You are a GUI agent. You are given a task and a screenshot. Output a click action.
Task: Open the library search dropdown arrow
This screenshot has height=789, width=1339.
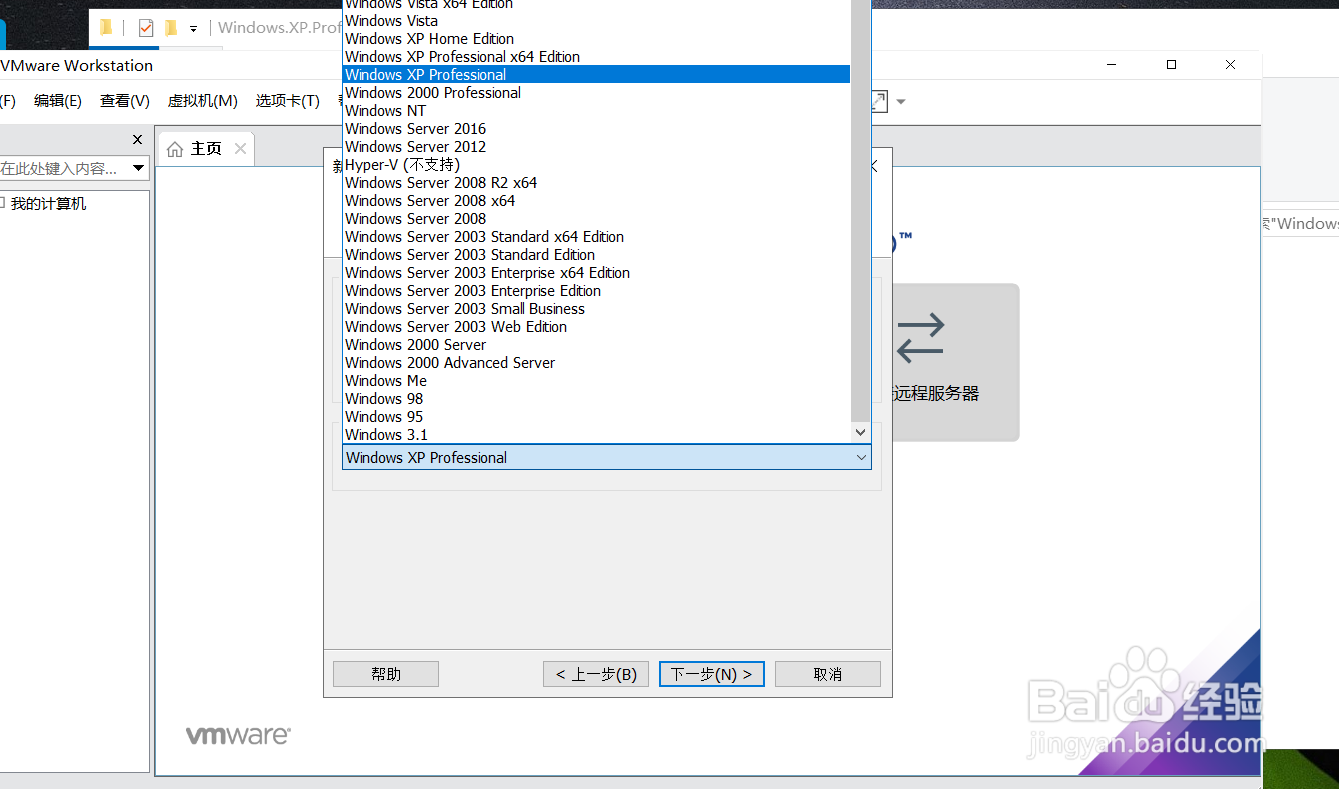tap(139, 168)
